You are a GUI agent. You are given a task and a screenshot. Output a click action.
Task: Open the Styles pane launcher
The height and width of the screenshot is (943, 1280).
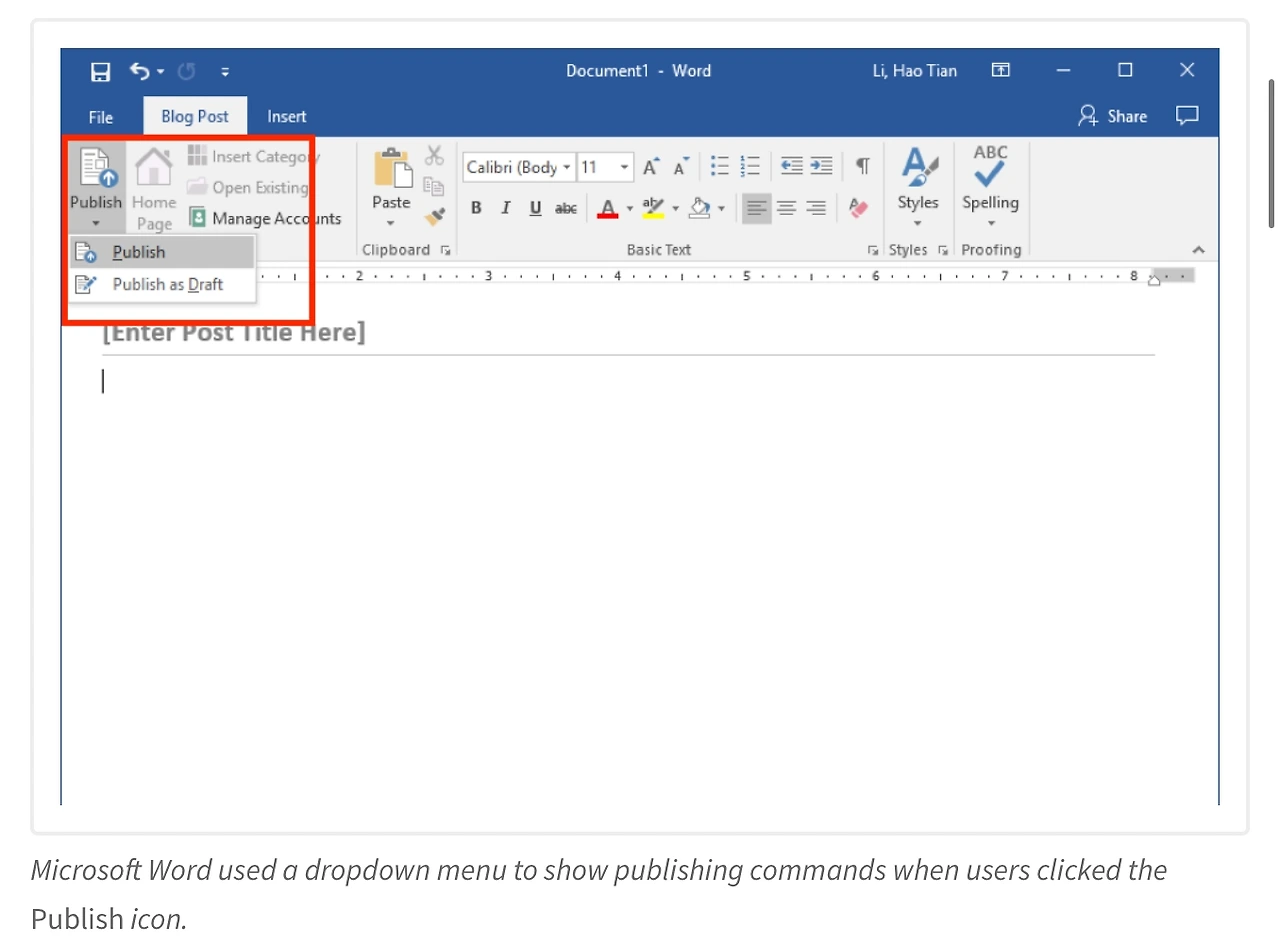click(943, 250)
